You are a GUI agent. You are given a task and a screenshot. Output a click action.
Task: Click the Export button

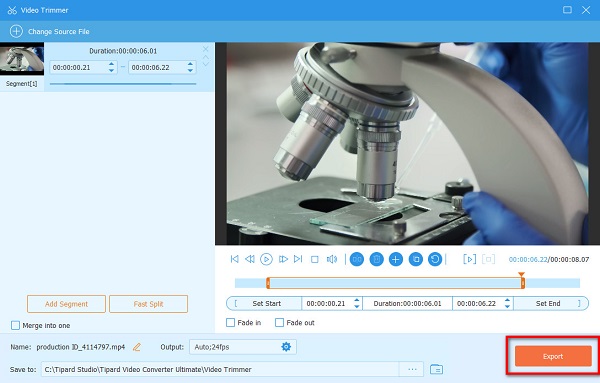click(x=553, y=356)
